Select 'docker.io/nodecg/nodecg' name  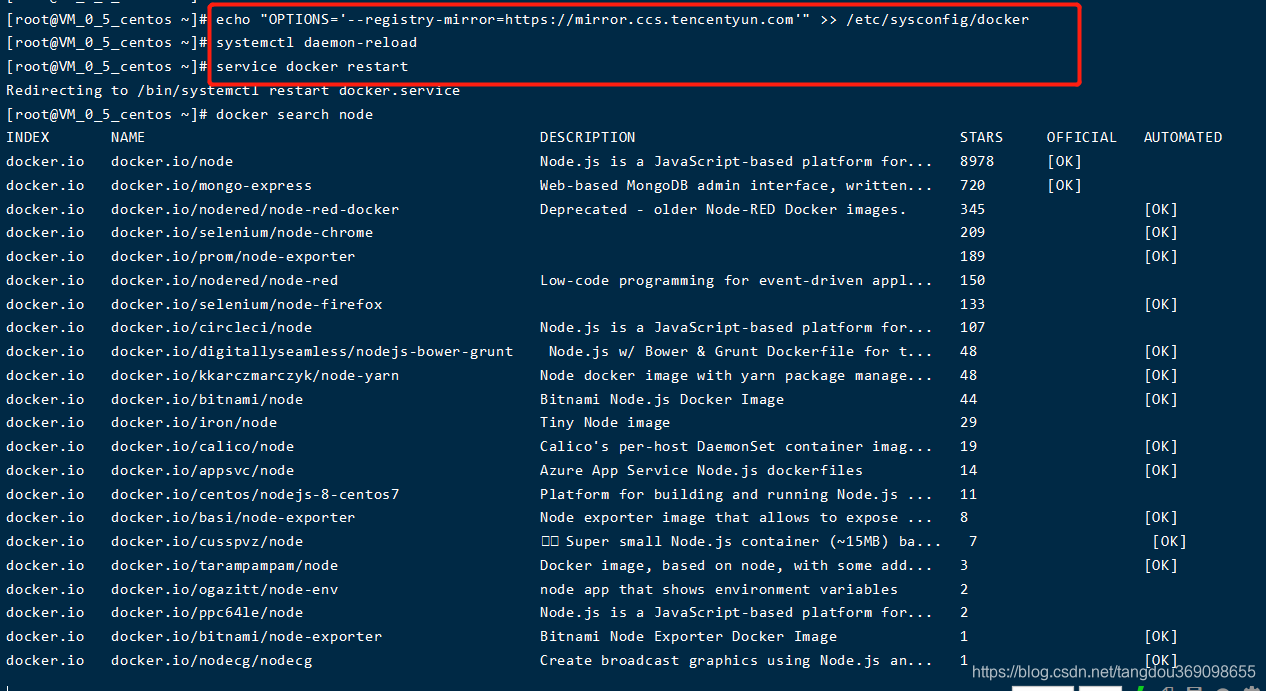point(211,660)
